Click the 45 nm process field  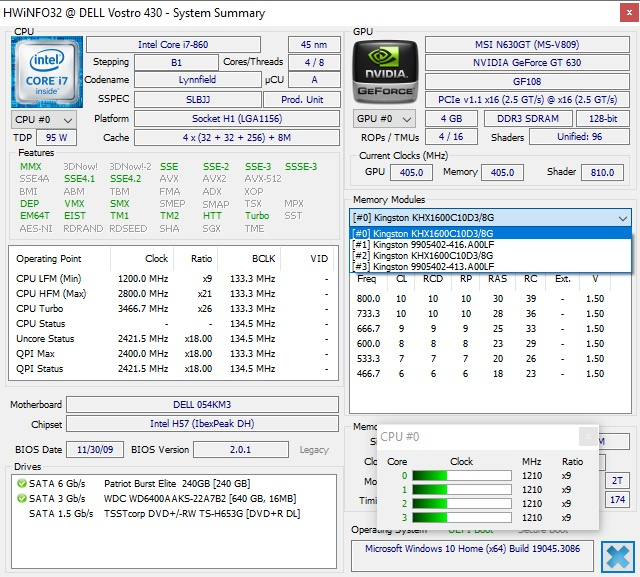pos(314,44)
